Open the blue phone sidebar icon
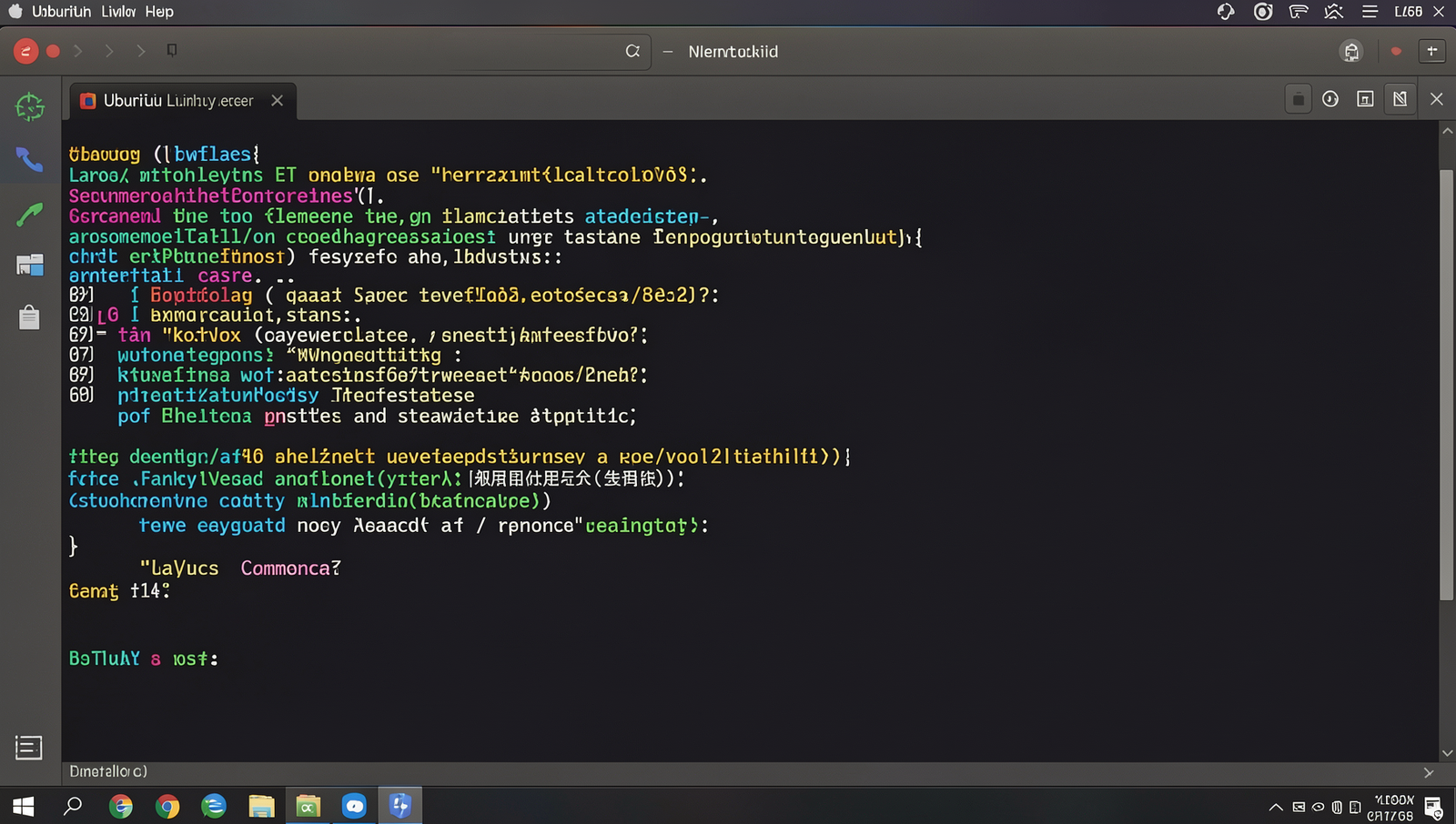This screenshot has width=1456, height=824. 29,160
